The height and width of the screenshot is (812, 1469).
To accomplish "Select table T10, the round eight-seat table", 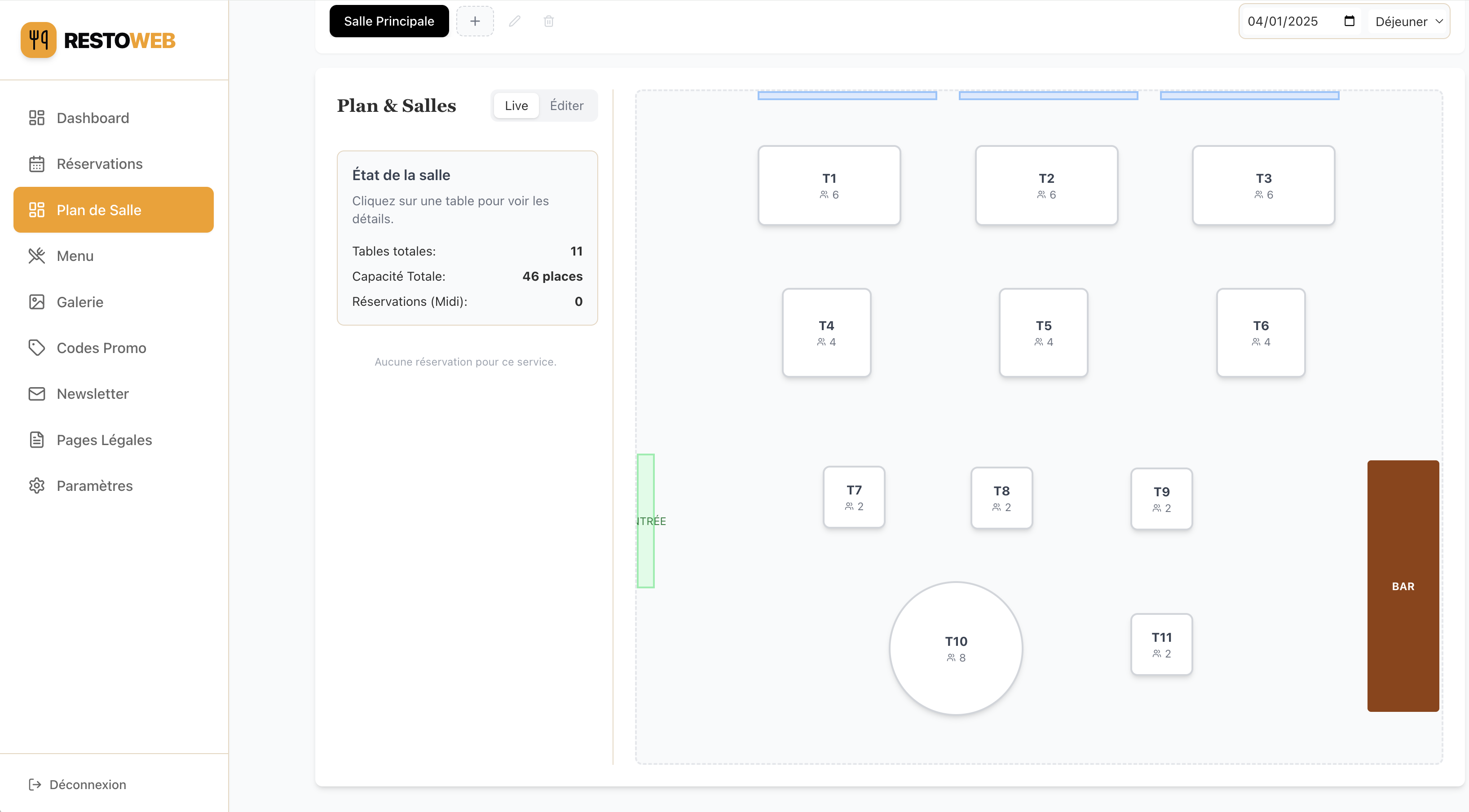I will 955,649.
